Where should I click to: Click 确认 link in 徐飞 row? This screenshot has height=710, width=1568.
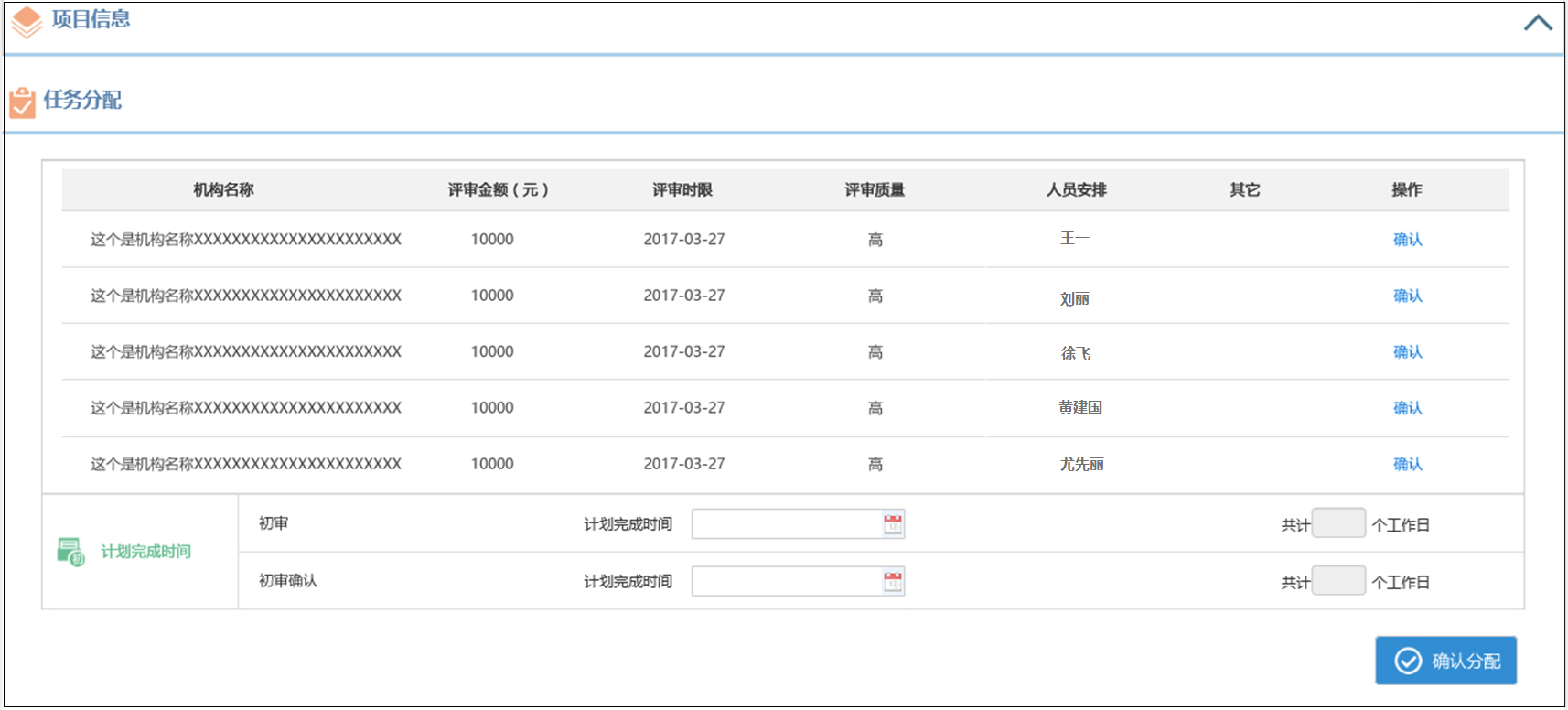tap(1407, 352)
